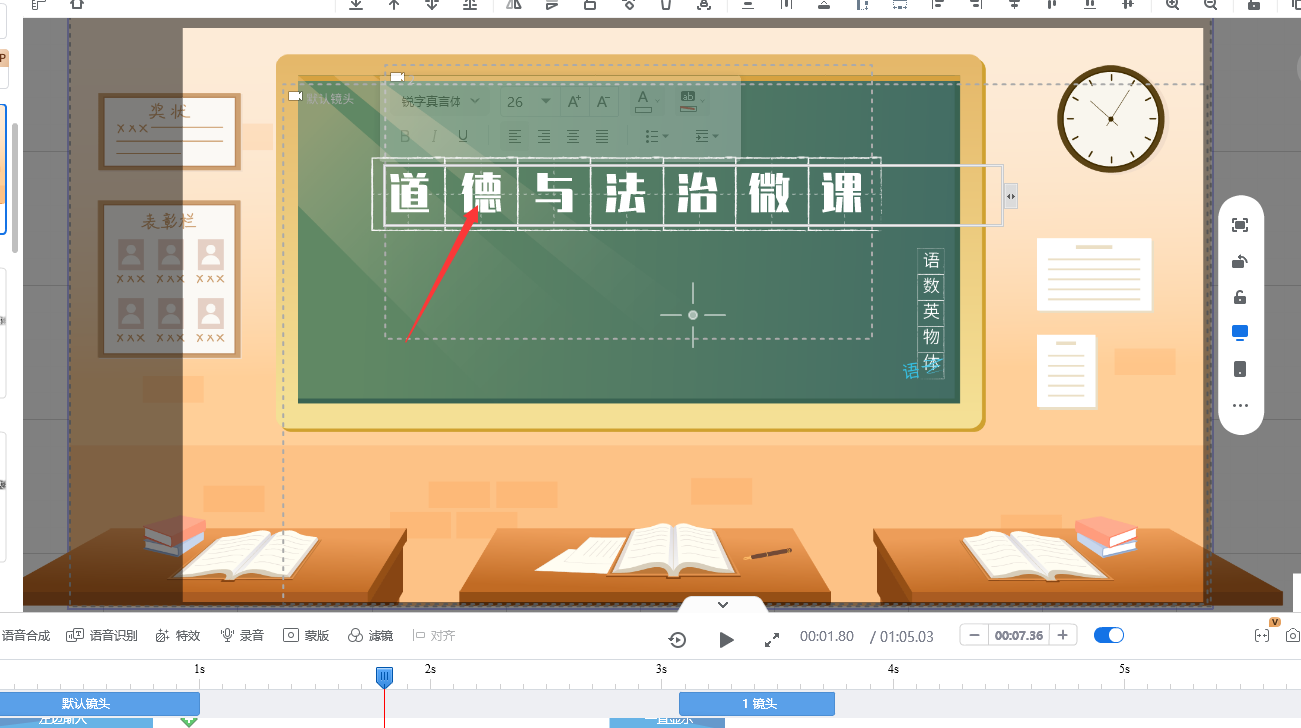This screenshot has width=1301, height=728.
Task: Click the screenshot camera icon at timeline right
Action: [x=1292, y=636]
